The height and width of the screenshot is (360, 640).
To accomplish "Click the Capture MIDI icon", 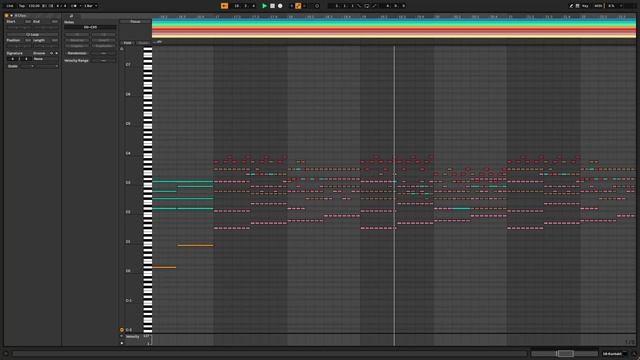I will pos(317,6).
